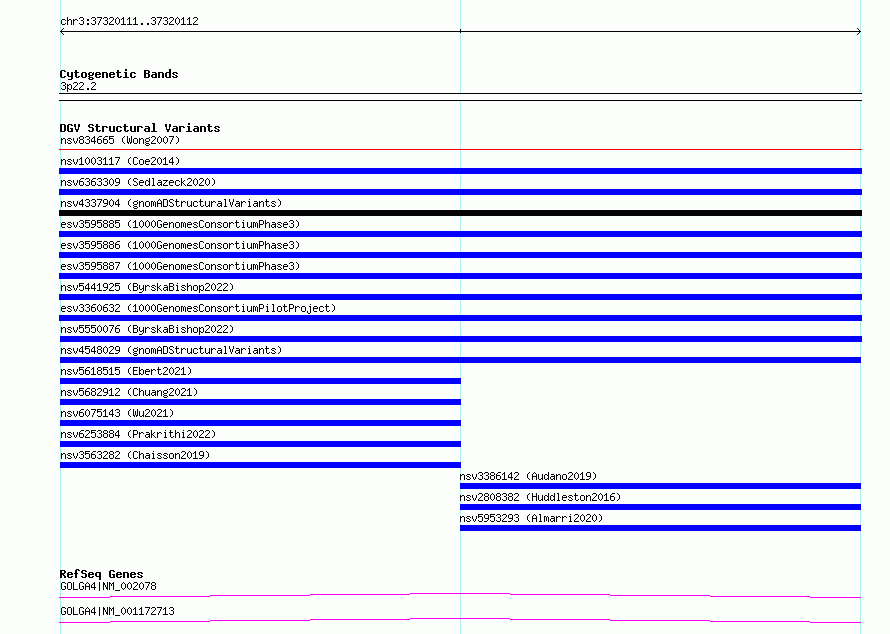Click the blue bar under nsv1003117
890x634 pixels.
tap(460, 171)
